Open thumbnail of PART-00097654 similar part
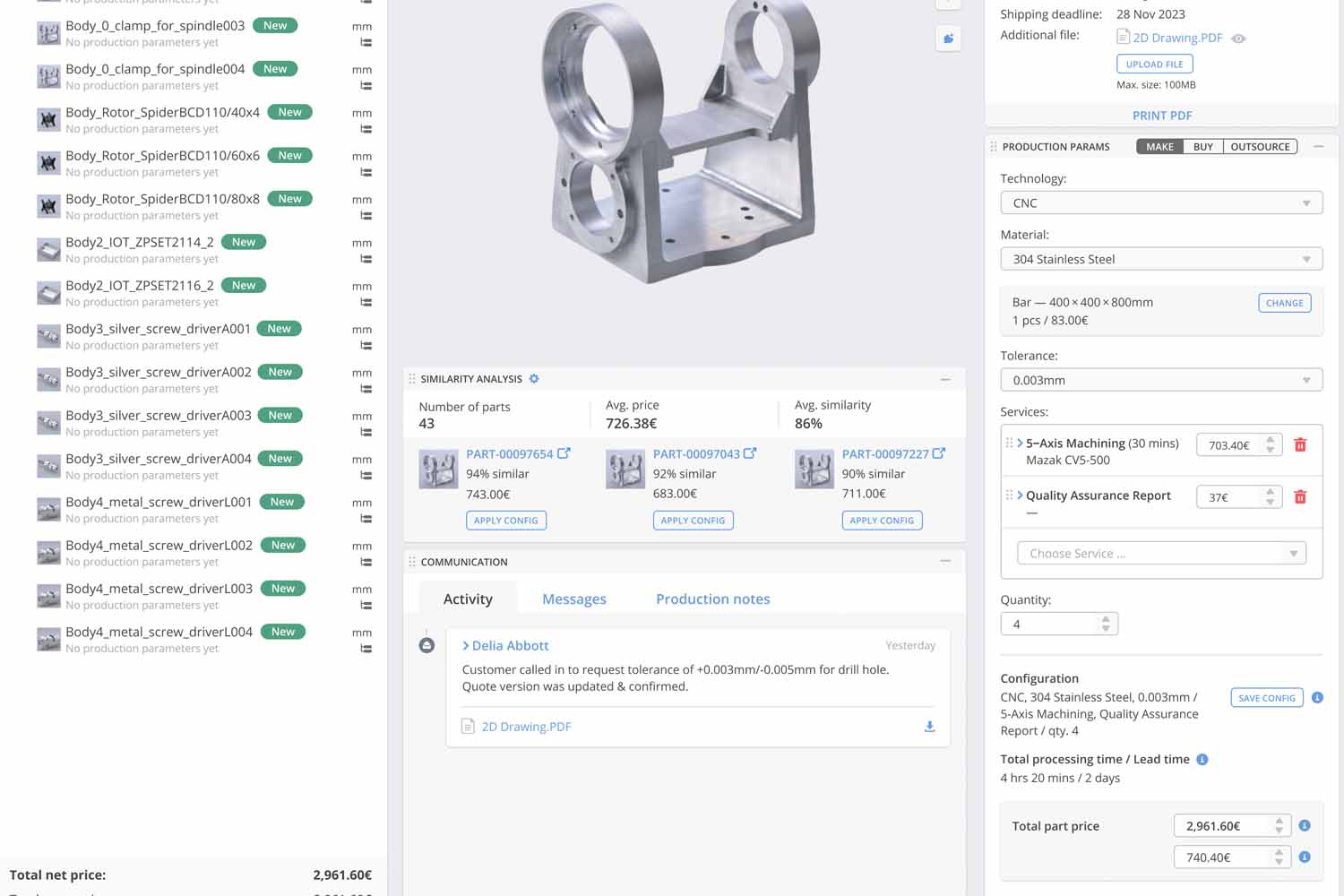Image resolution: width=1344 pixels, height=896 pixels. (438, 470)
